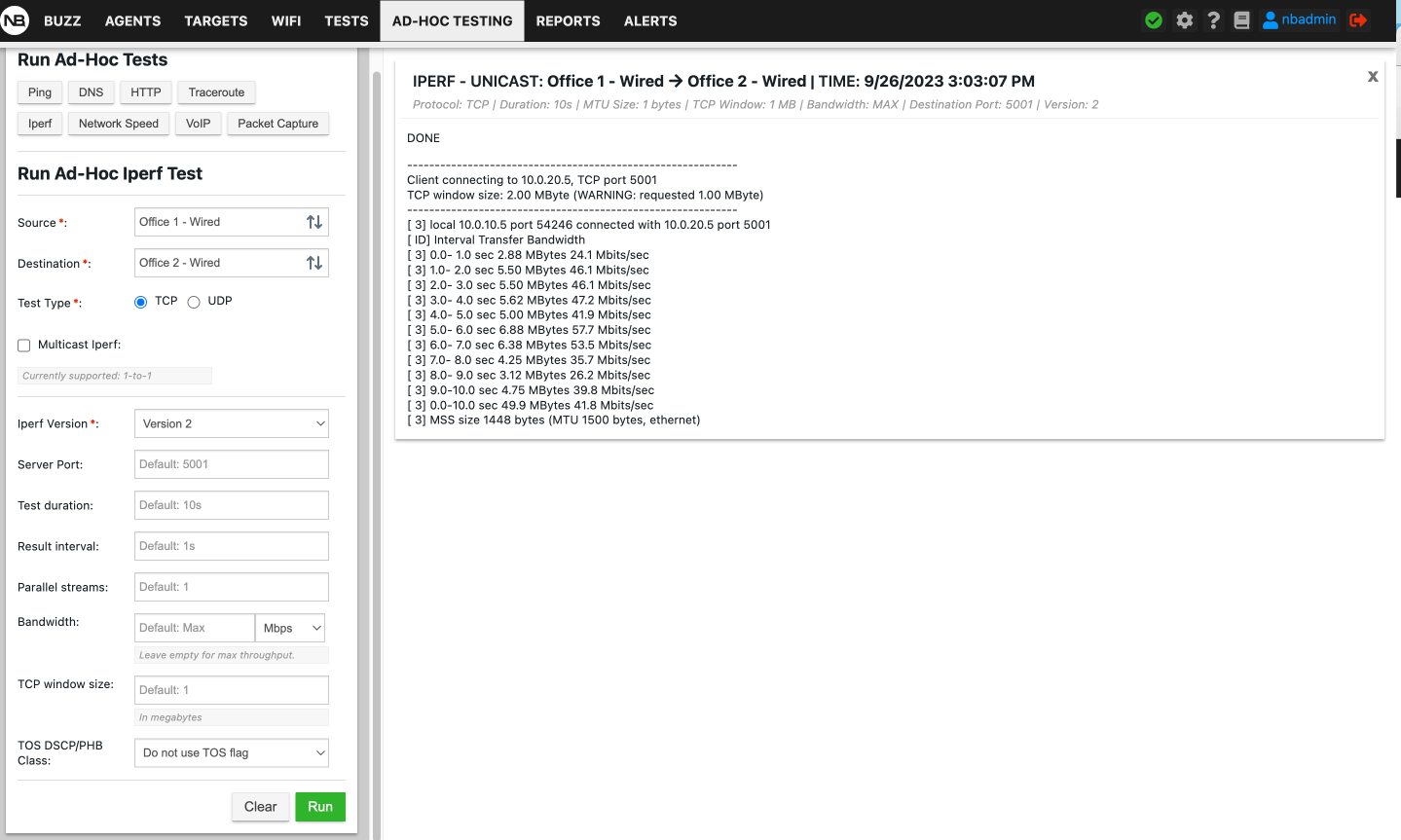Switch to the REPORTS tab
This screenshot has height=840, width=1401.
pos(568,20)
